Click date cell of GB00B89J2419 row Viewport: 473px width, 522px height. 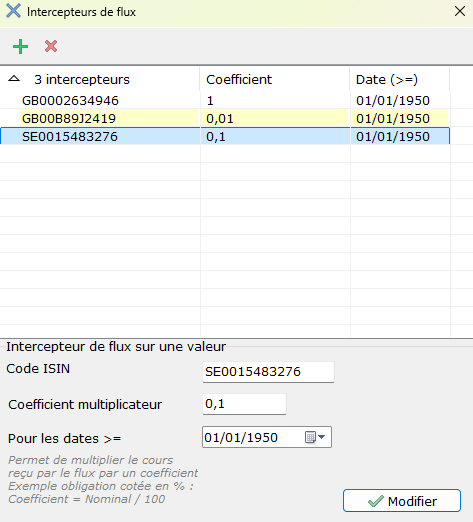click(x=400, y=119)
